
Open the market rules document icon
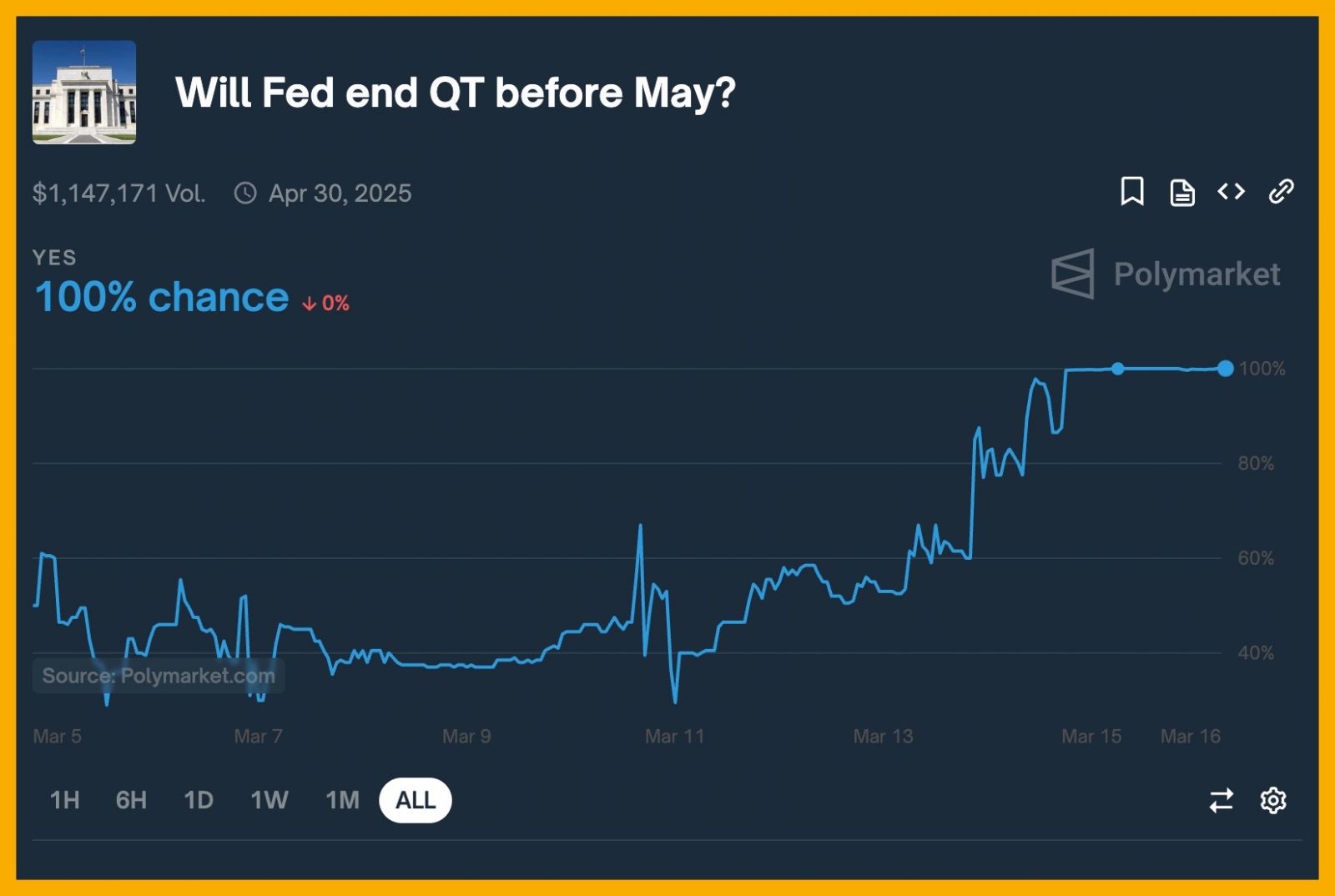click(1181, 192)
